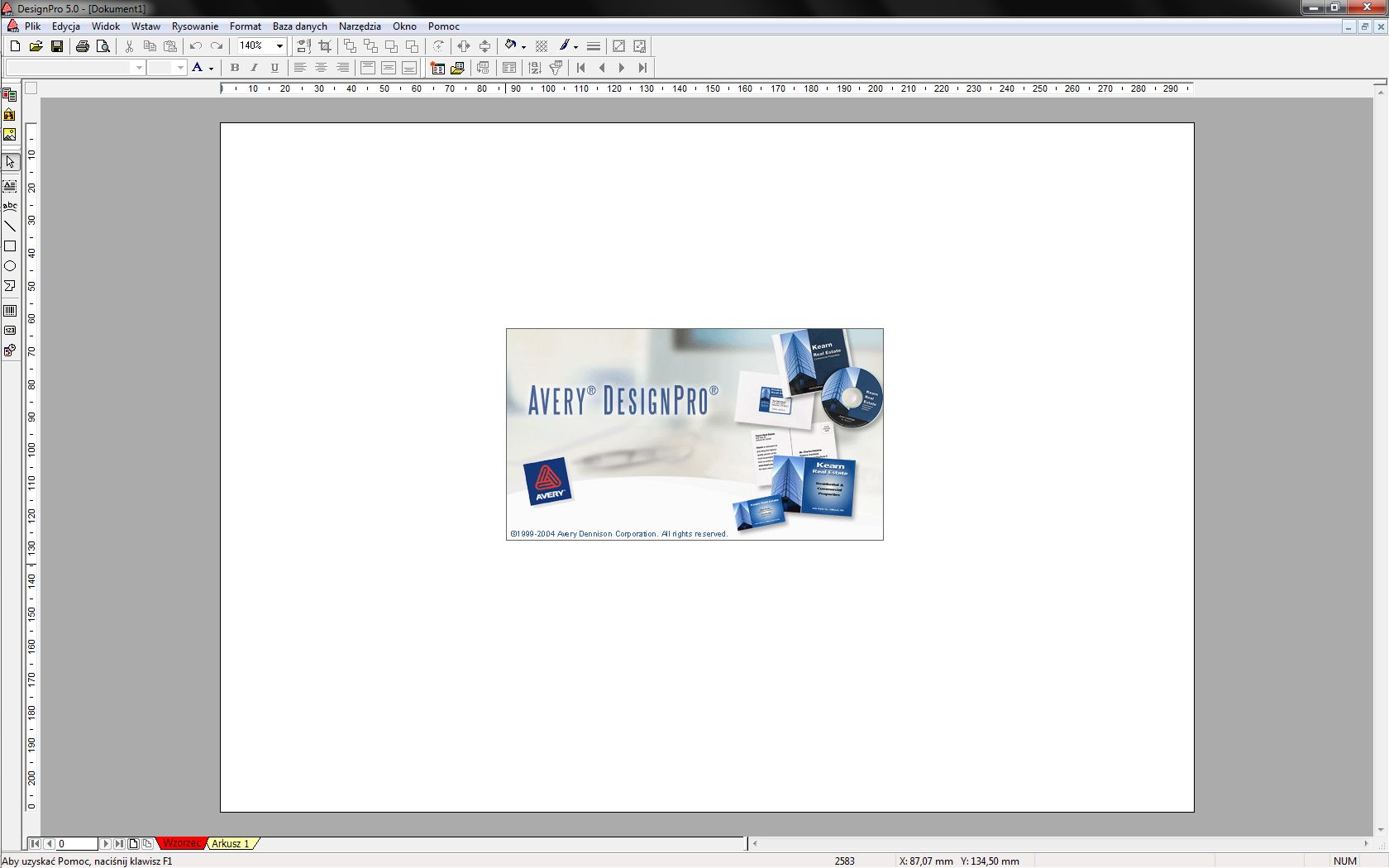Viewport: 1389px width, 868px height.
Task: Open the Plik menu
Action: click(x=32, y=26)
